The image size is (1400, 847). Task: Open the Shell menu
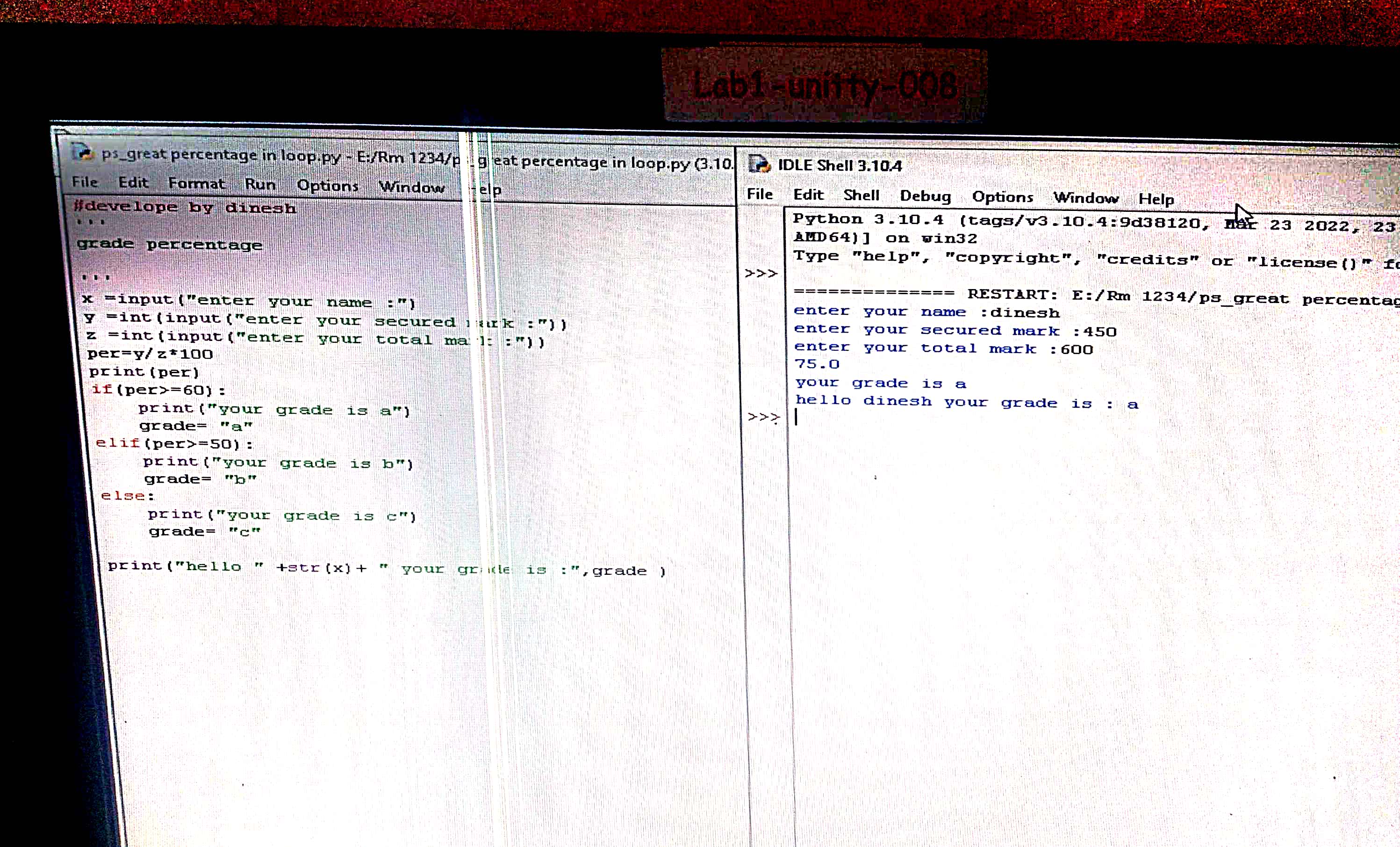point(862,195)
